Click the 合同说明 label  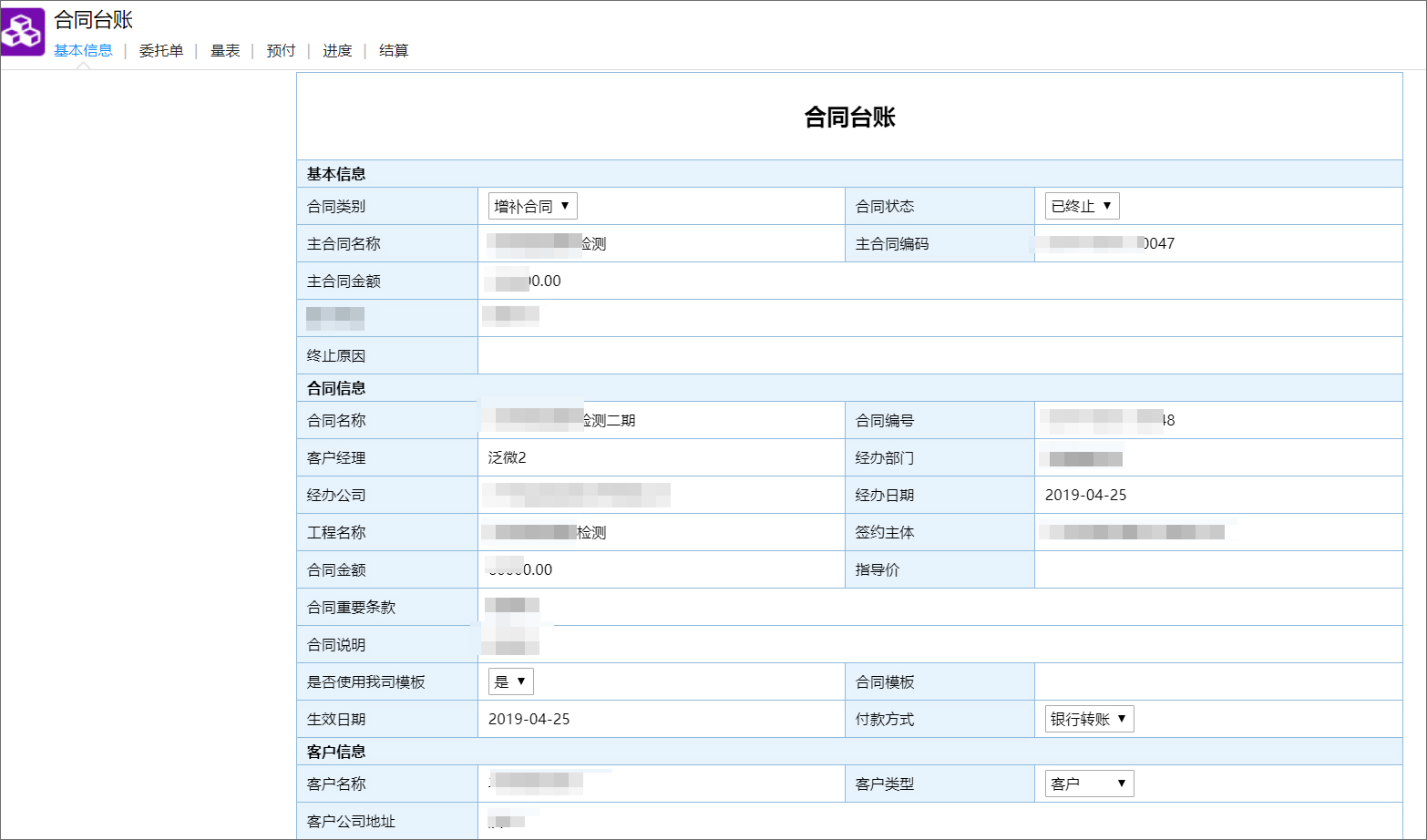coord(336,644)
